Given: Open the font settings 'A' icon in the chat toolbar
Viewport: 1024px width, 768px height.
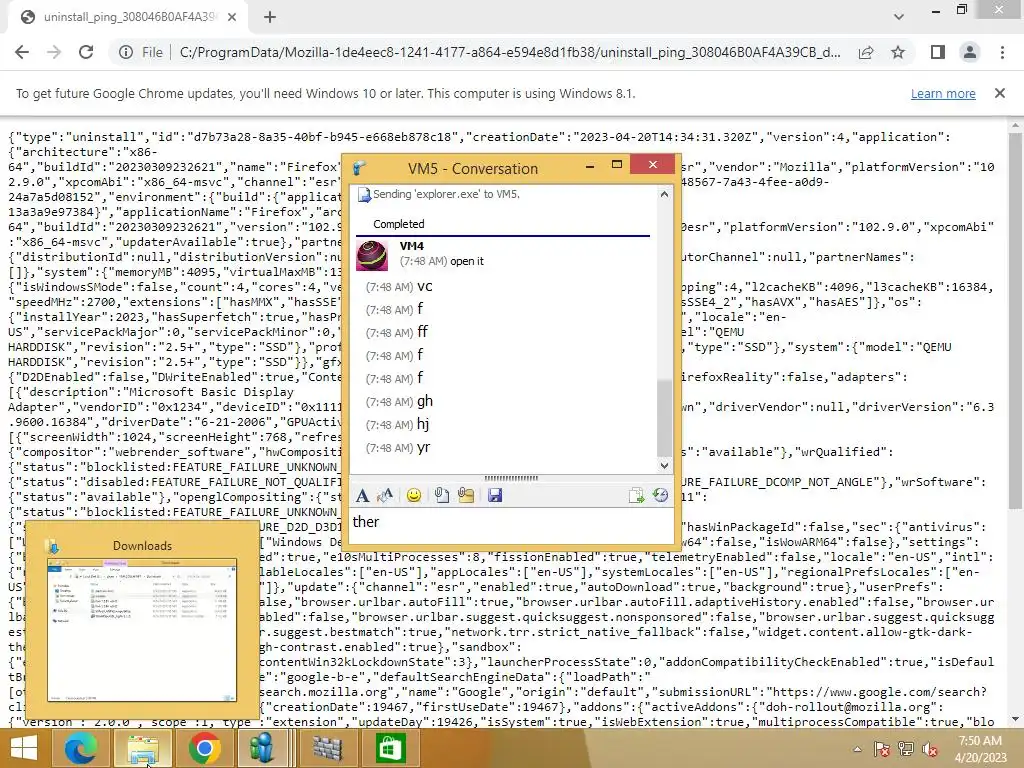Looking at the screenshot, I should pyautogui.click(x=362, y=496).
